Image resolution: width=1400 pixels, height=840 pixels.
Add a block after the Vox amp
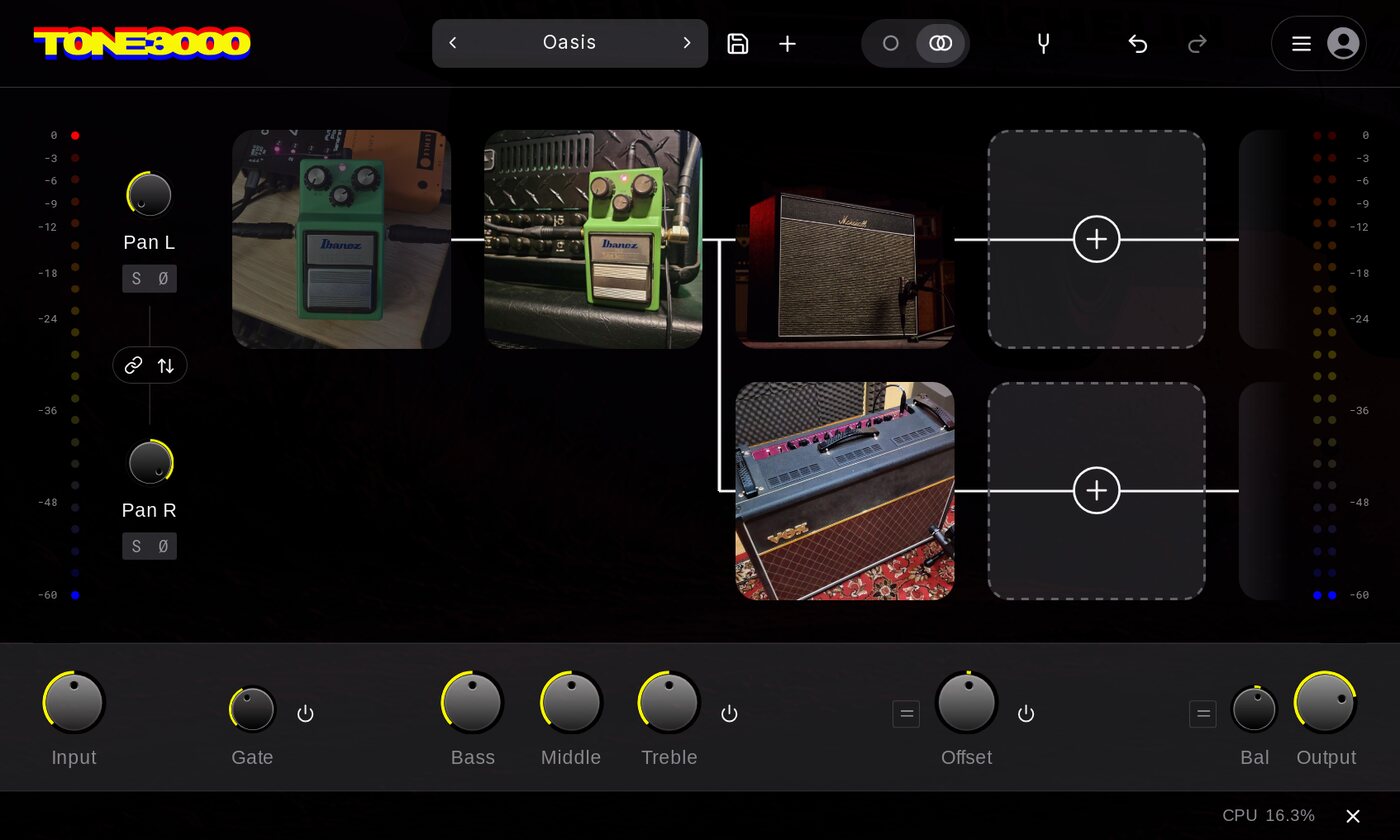point(1096,491)
